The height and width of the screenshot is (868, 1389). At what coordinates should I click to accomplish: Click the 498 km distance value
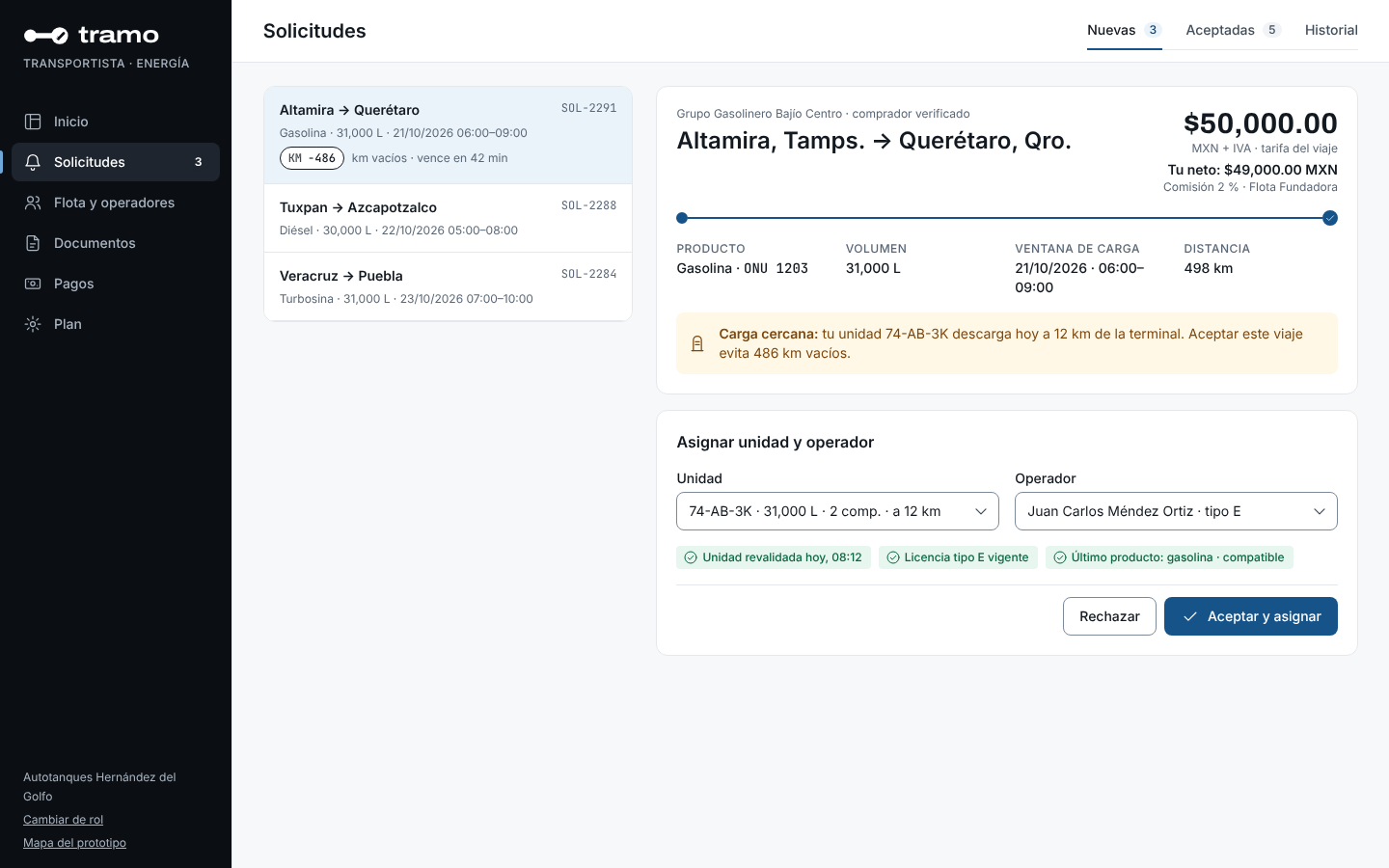click(x=1209, y=268)
